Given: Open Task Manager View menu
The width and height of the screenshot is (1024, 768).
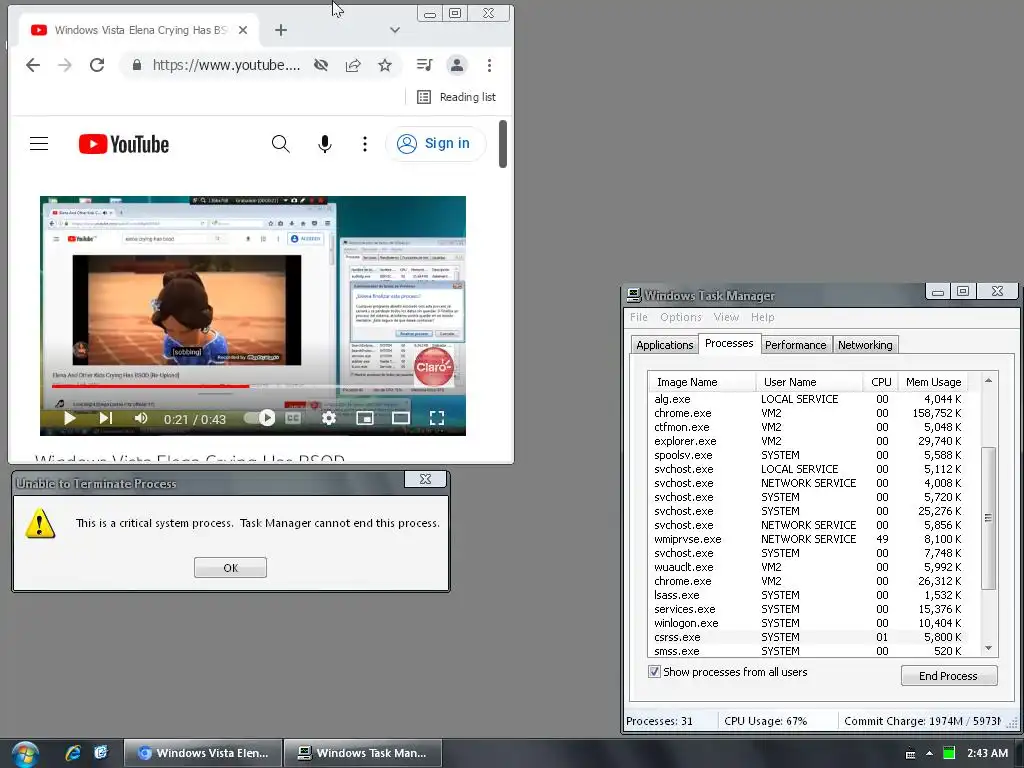Looking at the screenshot, I should coord(726,317).
